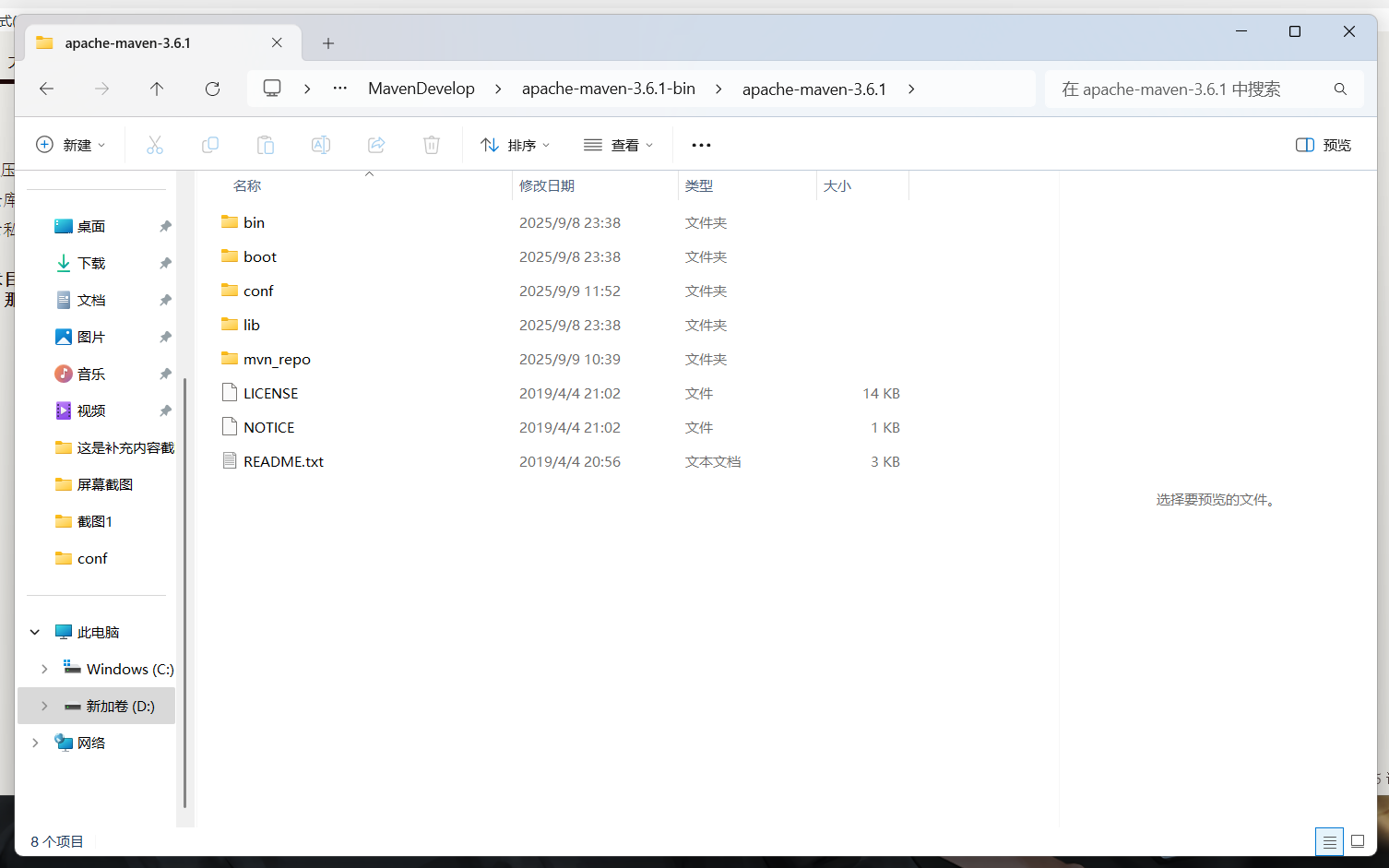Open 截图1 folder in sidebar
This screenshot has width=1389, height=868.
click(97, 521)
